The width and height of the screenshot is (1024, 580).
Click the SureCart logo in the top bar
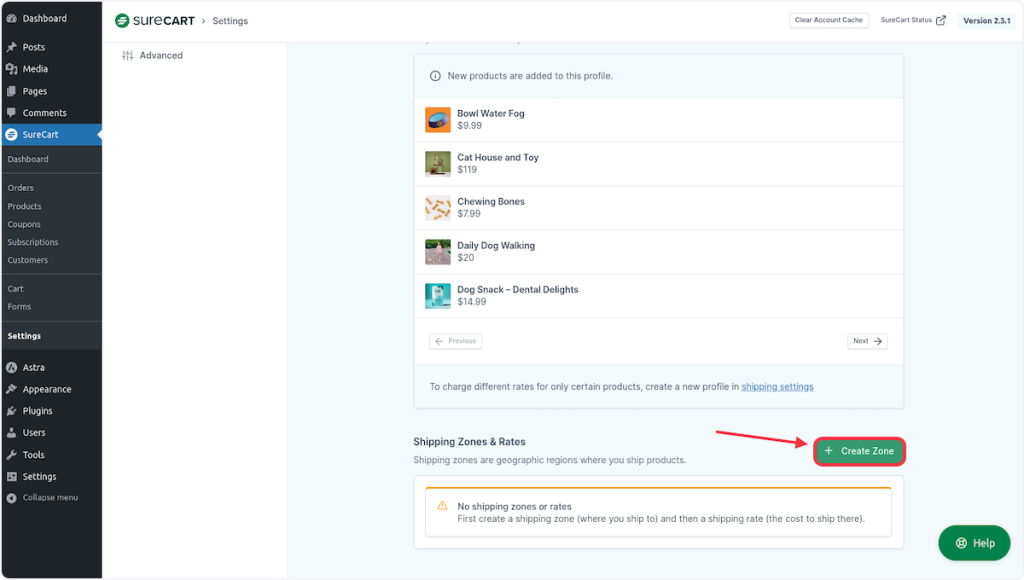(142, 20)
